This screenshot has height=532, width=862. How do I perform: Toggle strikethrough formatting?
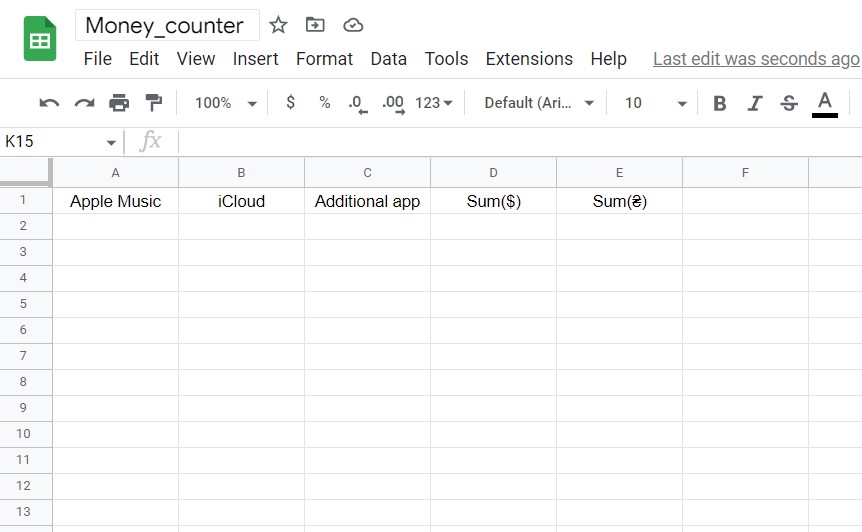tap(789, 103)
